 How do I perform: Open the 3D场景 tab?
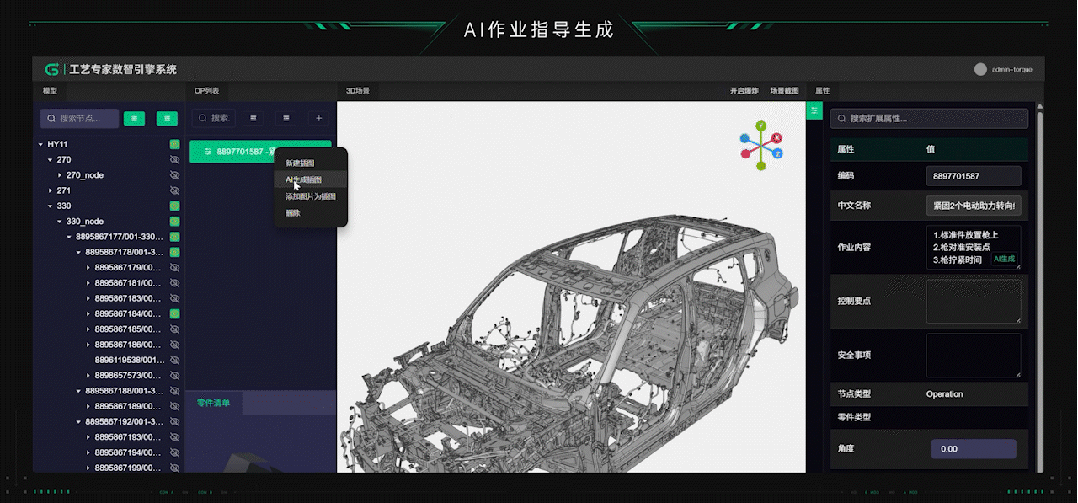coord(358,91)
